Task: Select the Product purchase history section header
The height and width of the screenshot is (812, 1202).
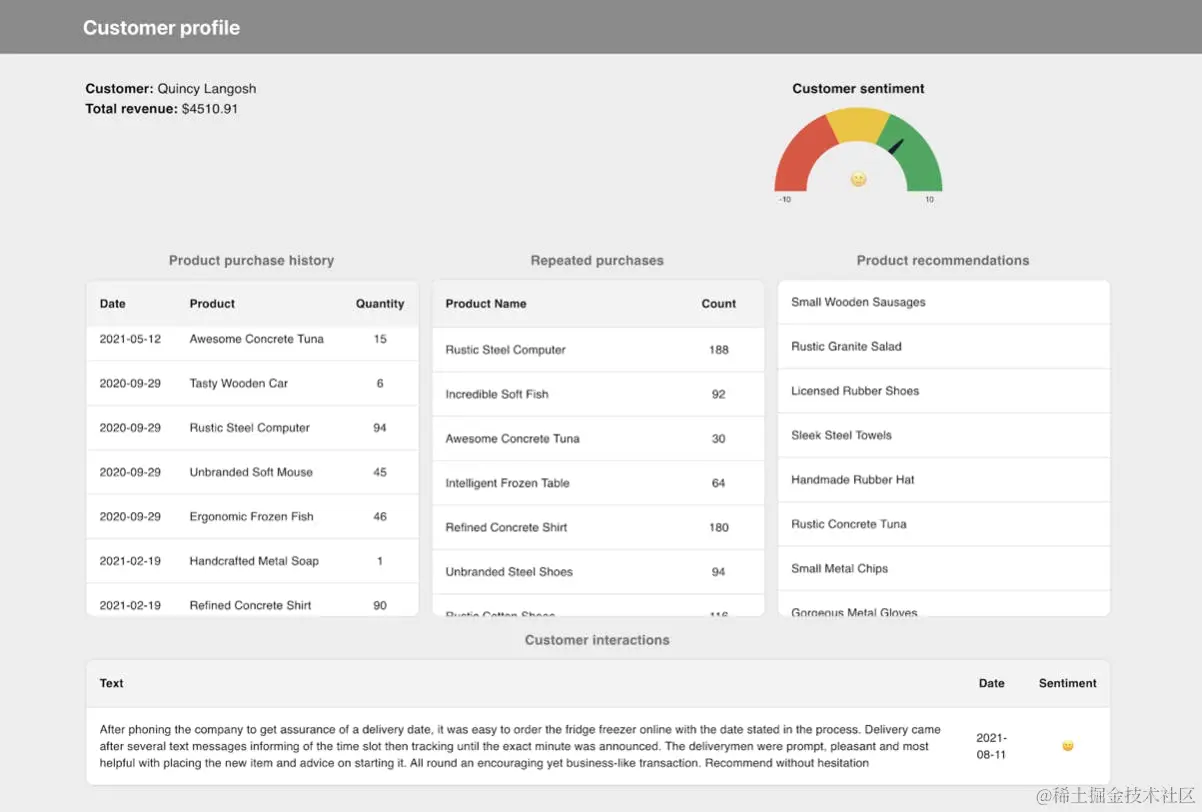Action: click(251, 260)
